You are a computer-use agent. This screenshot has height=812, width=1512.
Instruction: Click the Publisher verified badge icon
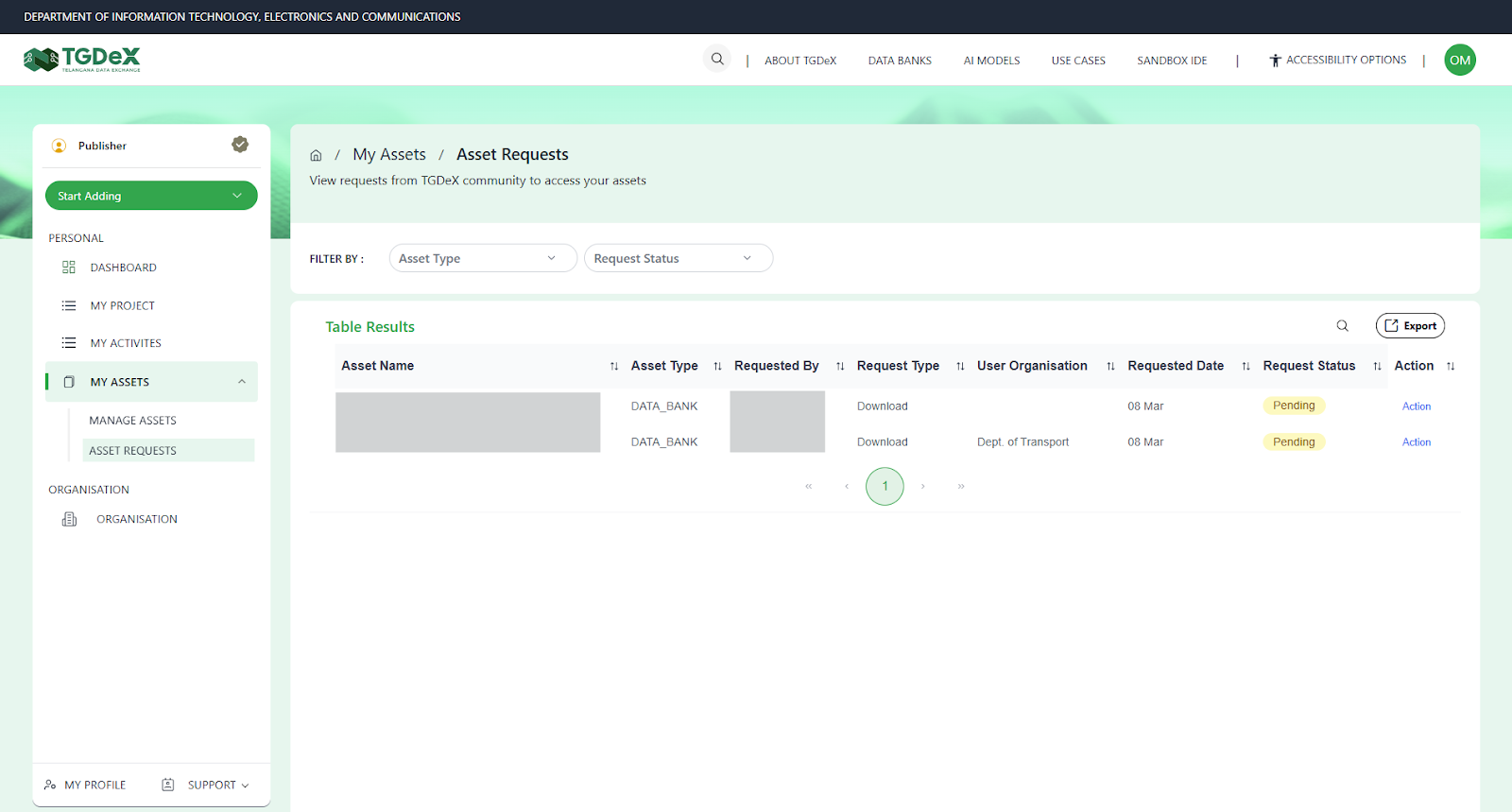tap(240, 145)
